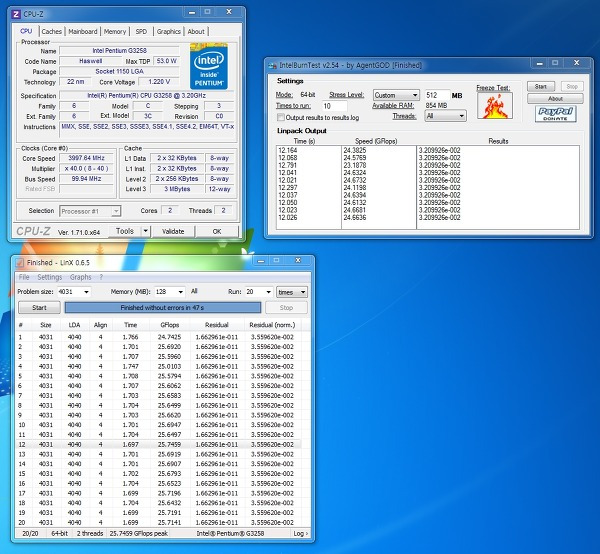
Task: Click the GFlops column header in LinX
Action: point(170,325)
